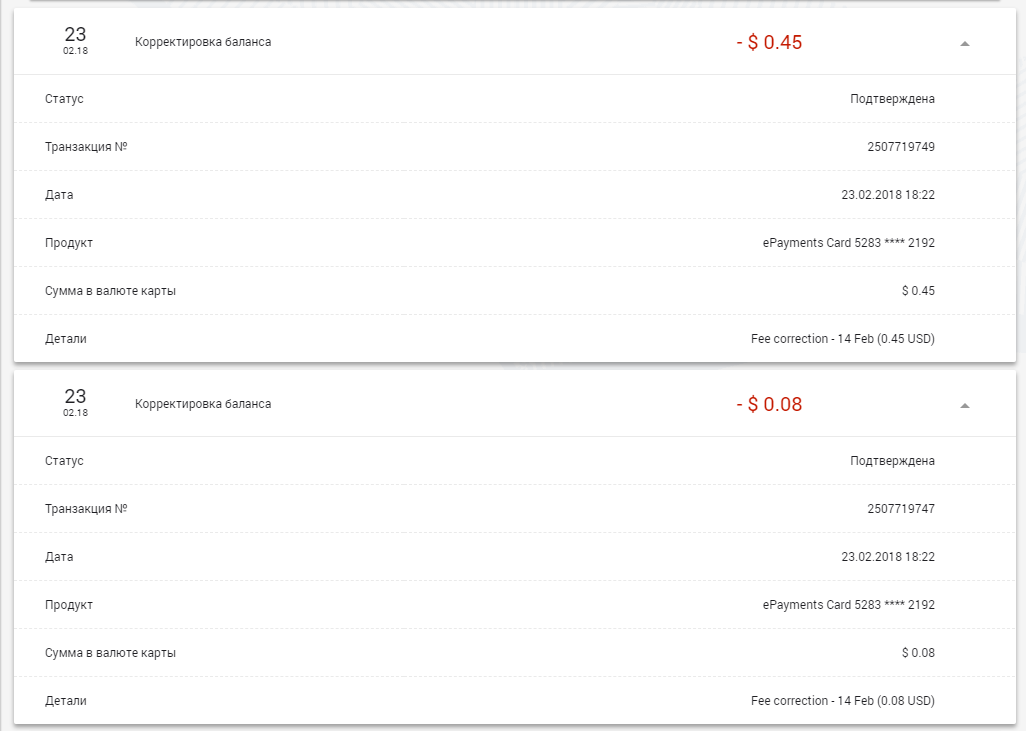Click the 23.02.2018 18:22 date in first transaction
1026x731 pixels.
[x=888, y=195]
